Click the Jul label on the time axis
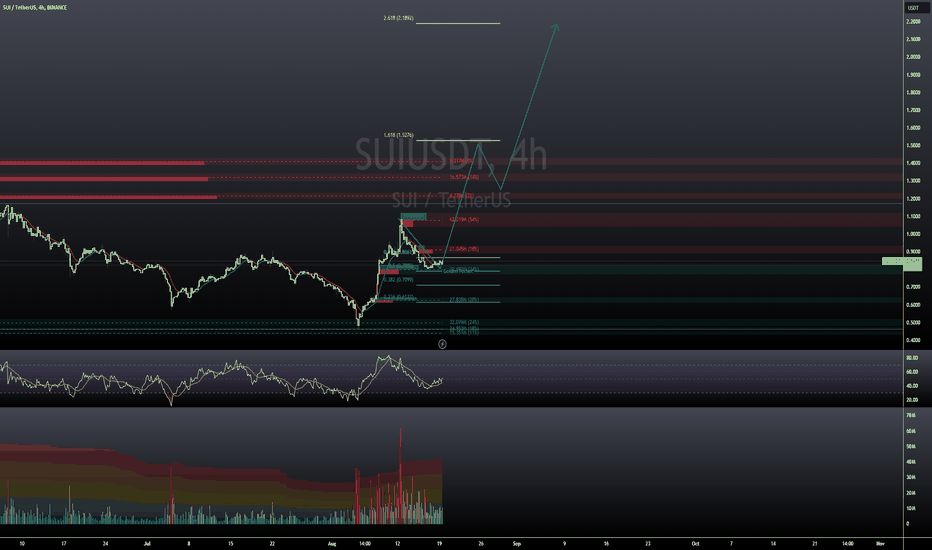 (x=147, y=543)
